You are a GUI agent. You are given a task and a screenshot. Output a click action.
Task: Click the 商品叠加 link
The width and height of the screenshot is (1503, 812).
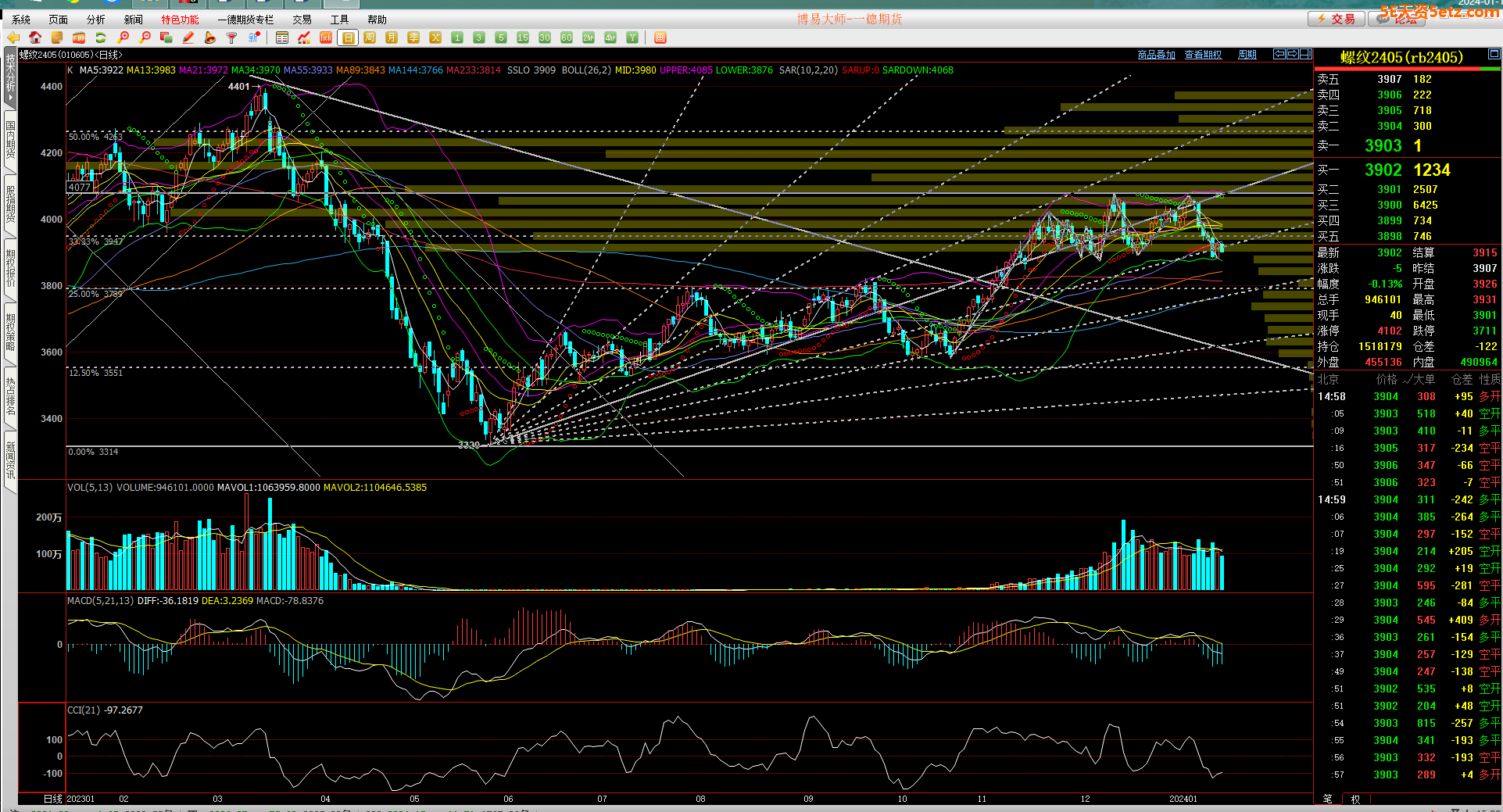[x=1156, y=55]
